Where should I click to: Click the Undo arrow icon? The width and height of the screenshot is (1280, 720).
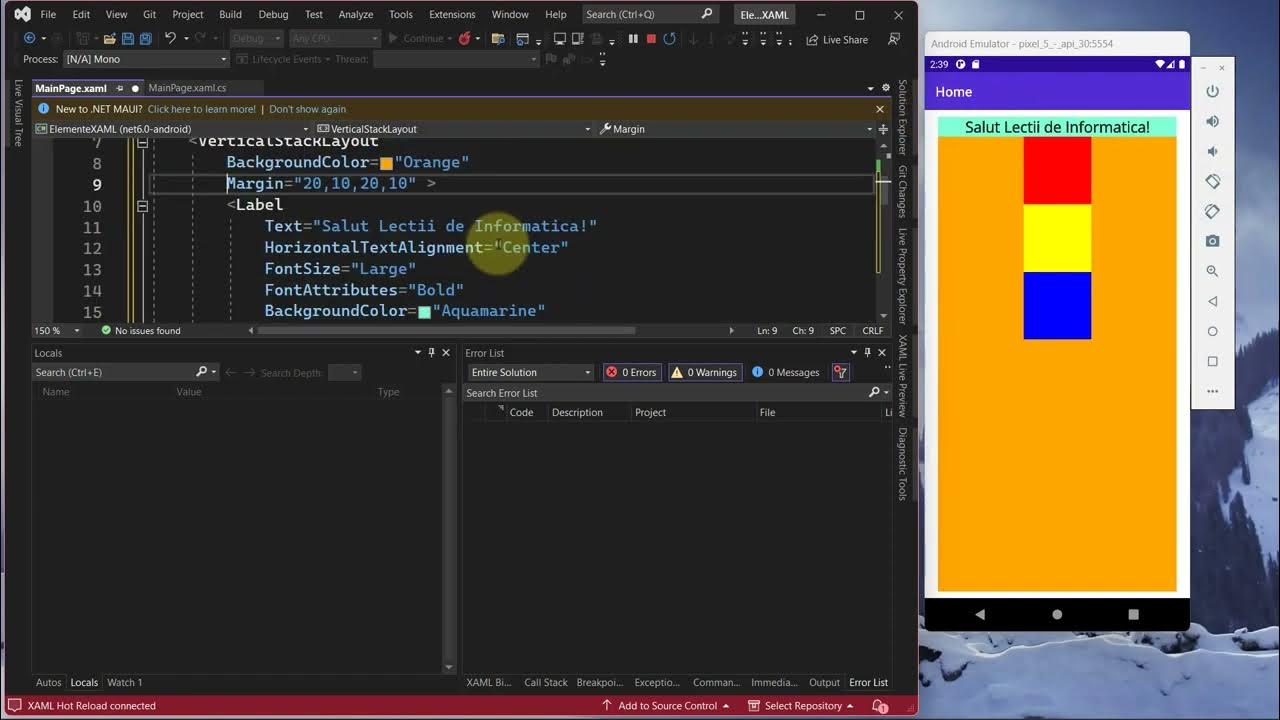click(x=170, y=39)
